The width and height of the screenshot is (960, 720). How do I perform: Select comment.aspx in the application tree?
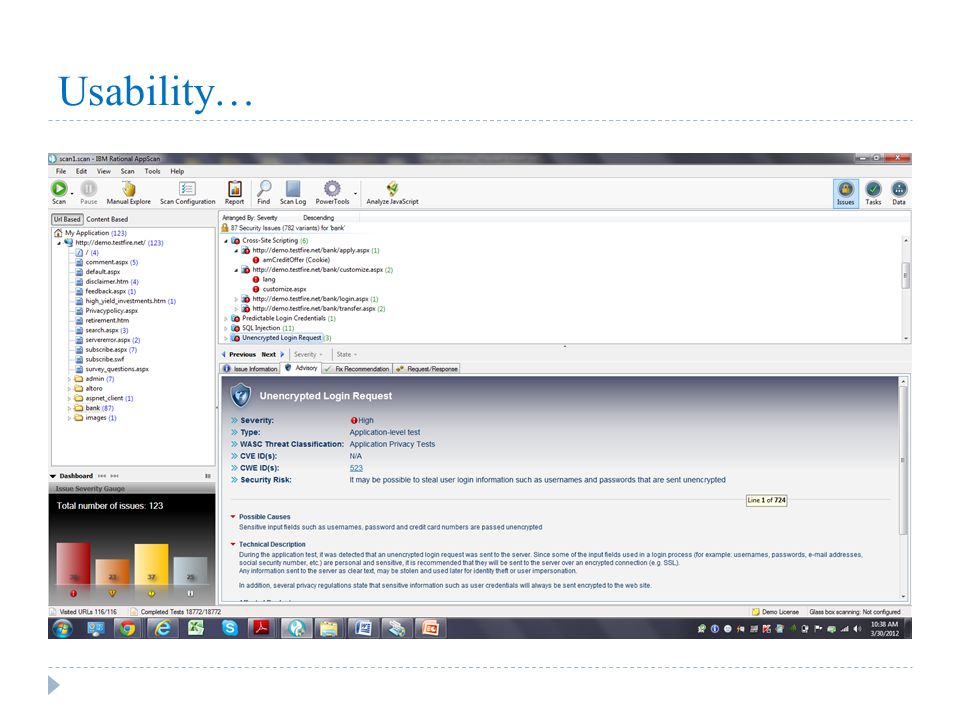[107, 263]
